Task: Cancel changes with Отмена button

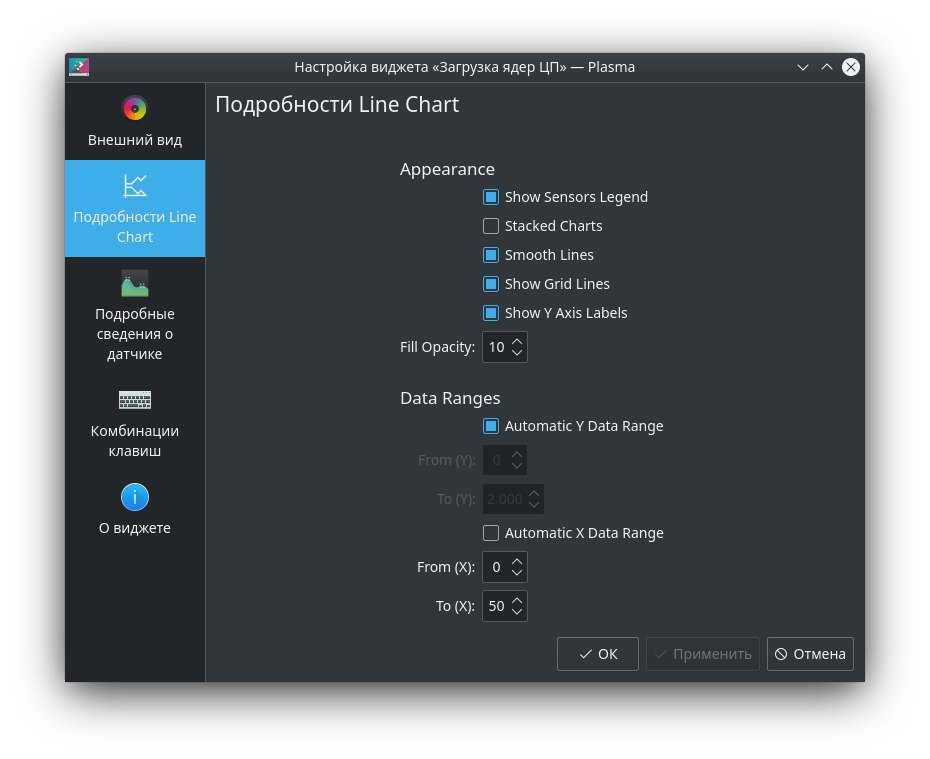Action: pos(810,654)
